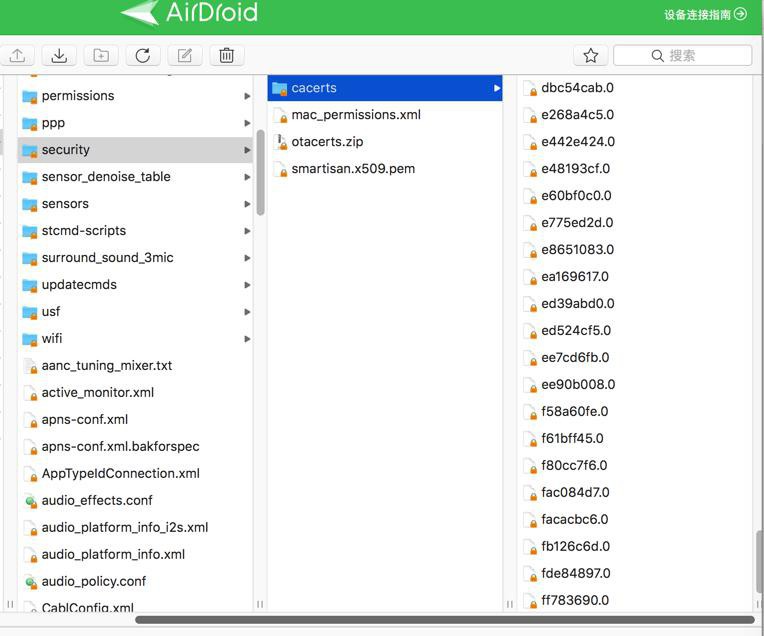Expand the permissions folder arrow
This screenshot has height=636, width=764.
(248, 96)
